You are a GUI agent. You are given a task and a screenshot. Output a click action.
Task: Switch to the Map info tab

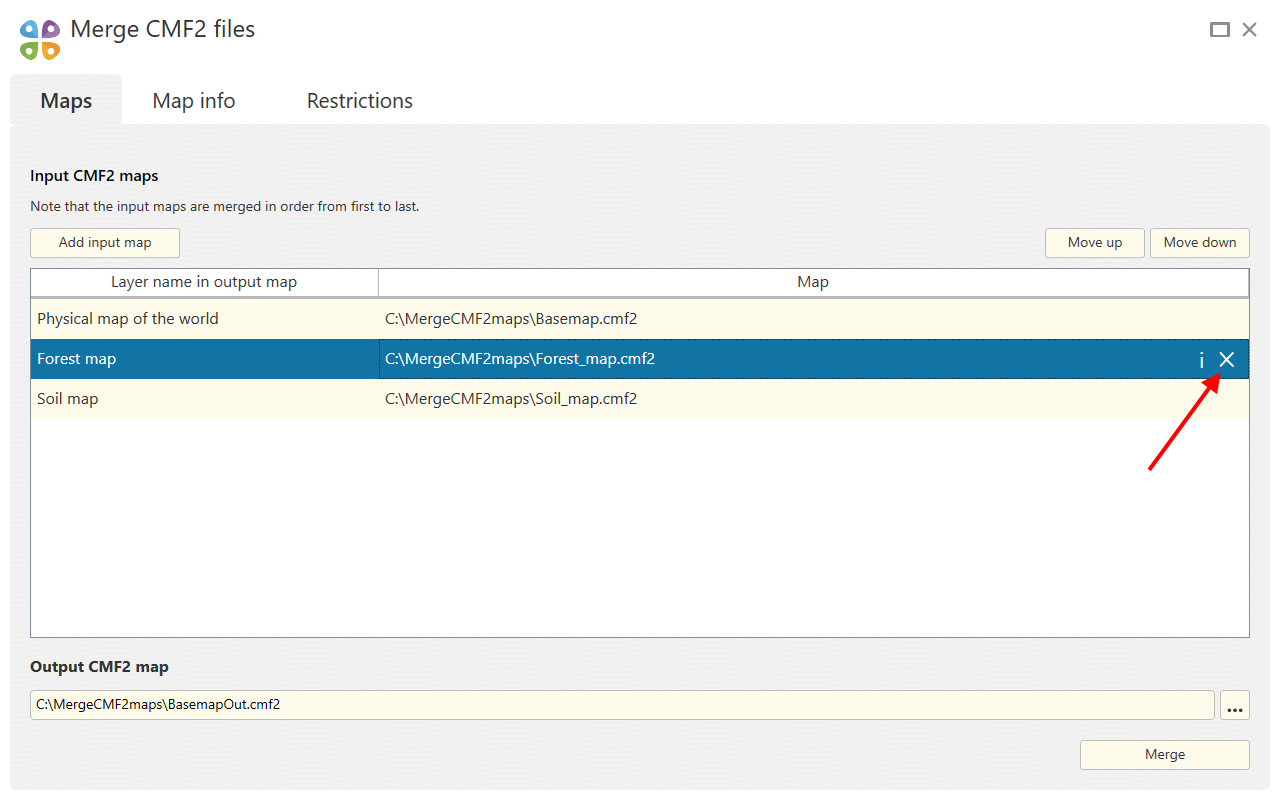[x=194, y=101]
